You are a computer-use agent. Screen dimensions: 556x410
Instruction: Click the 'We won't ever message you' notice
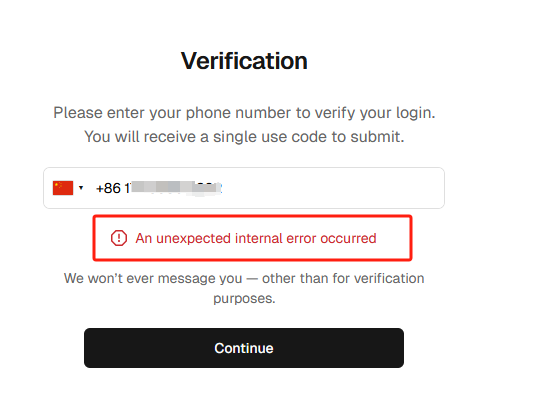pos(244,278)
